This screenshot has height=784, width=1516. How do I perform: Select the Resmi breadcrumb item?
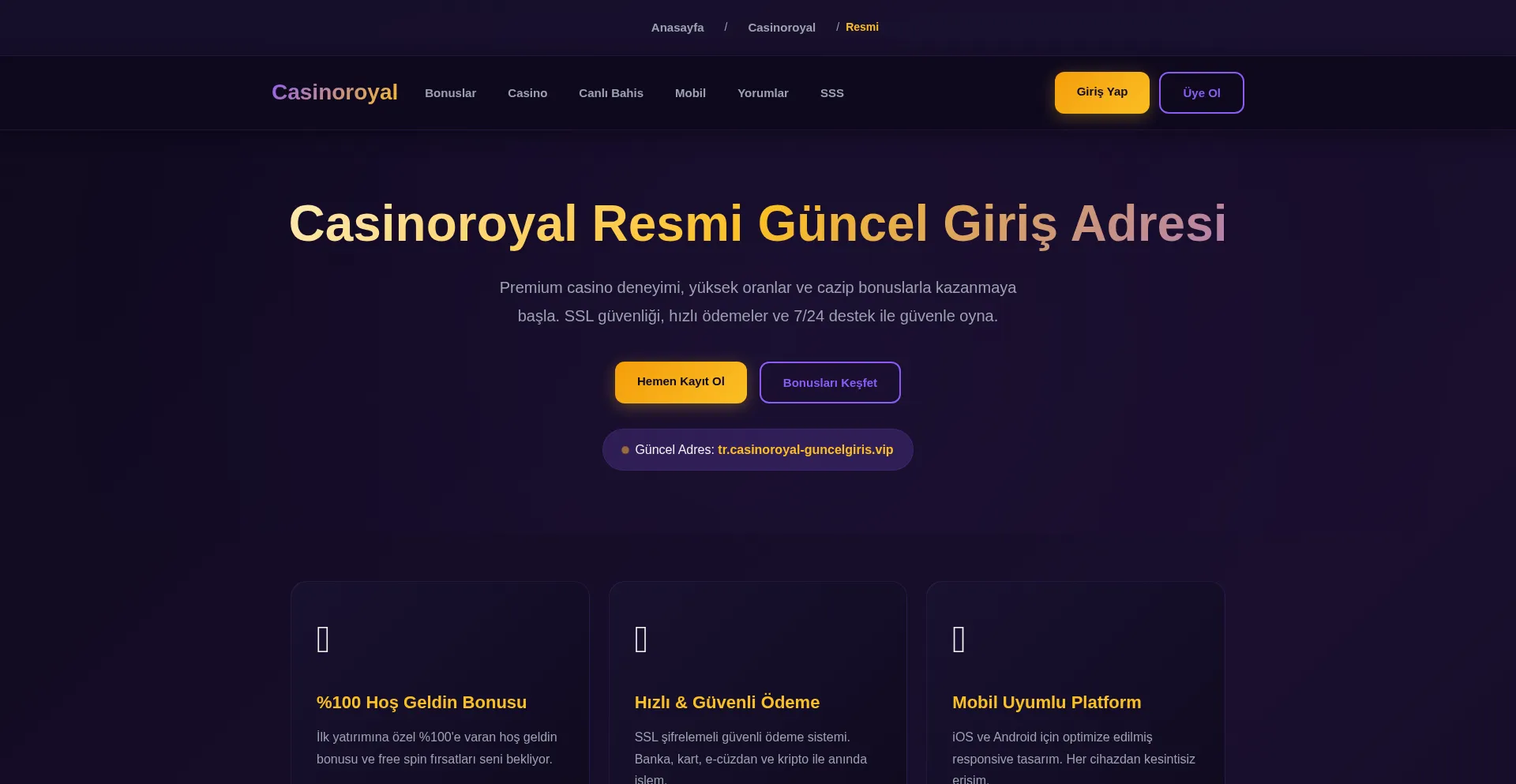coord(861,27)
